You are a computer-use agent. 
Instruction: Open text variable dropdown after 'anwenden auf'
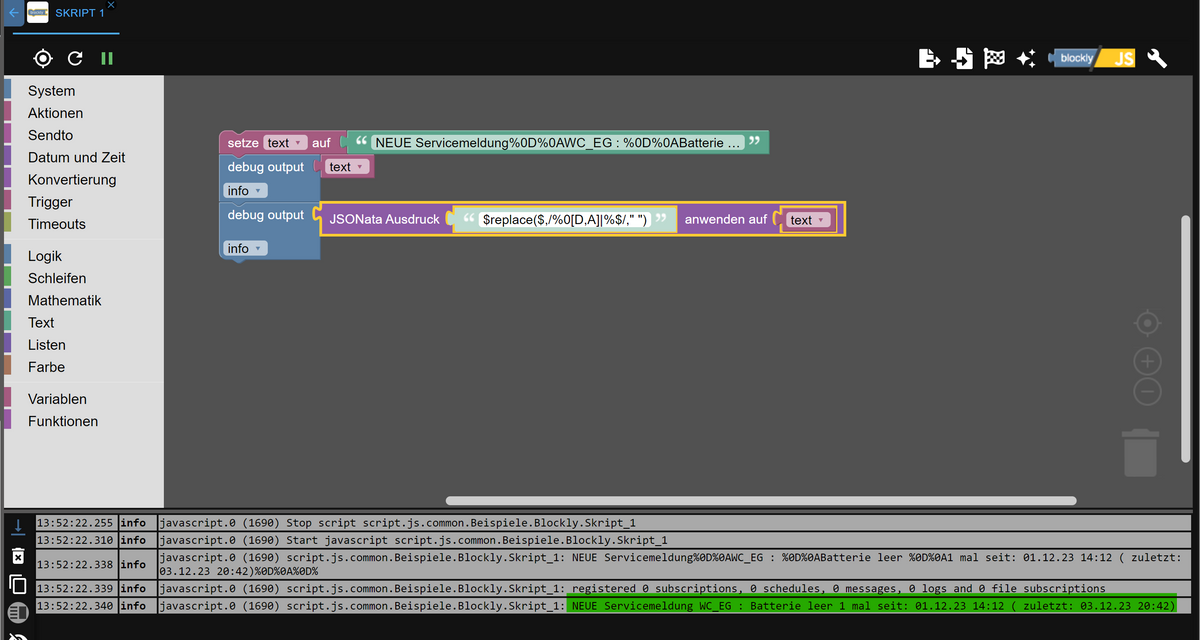[808, 220]
